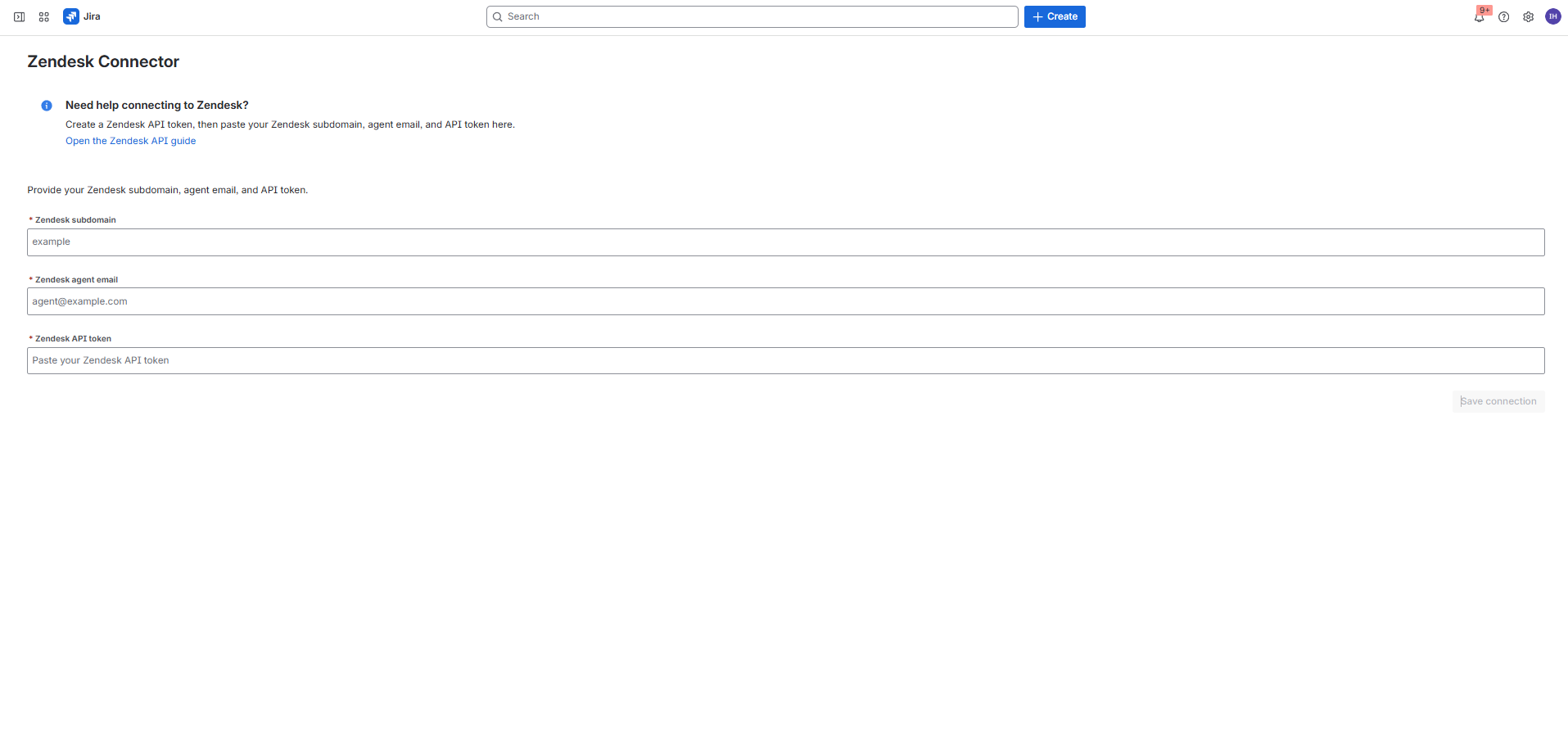Image resolution: width=1568 pixels, height=741 pixels.
Task: Click into Zendesk agent email field
Action: [x=786, y=301]
